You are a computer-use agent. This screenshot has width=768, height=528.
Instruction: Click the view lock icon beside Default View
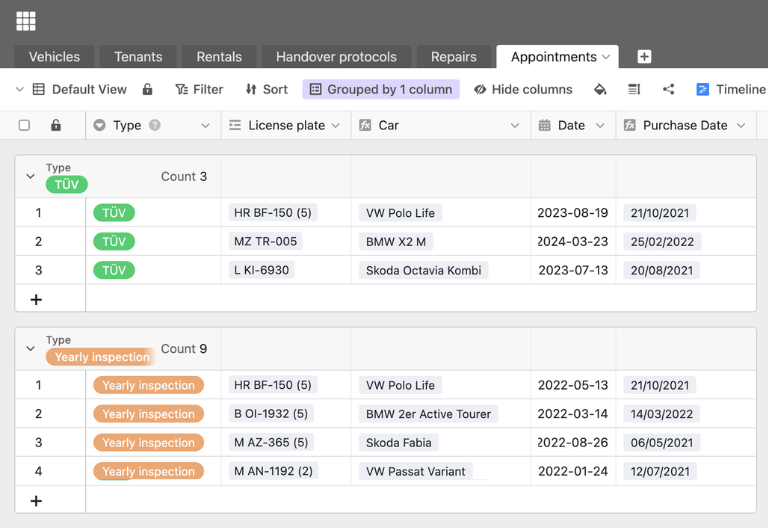(x=148, y=89)
